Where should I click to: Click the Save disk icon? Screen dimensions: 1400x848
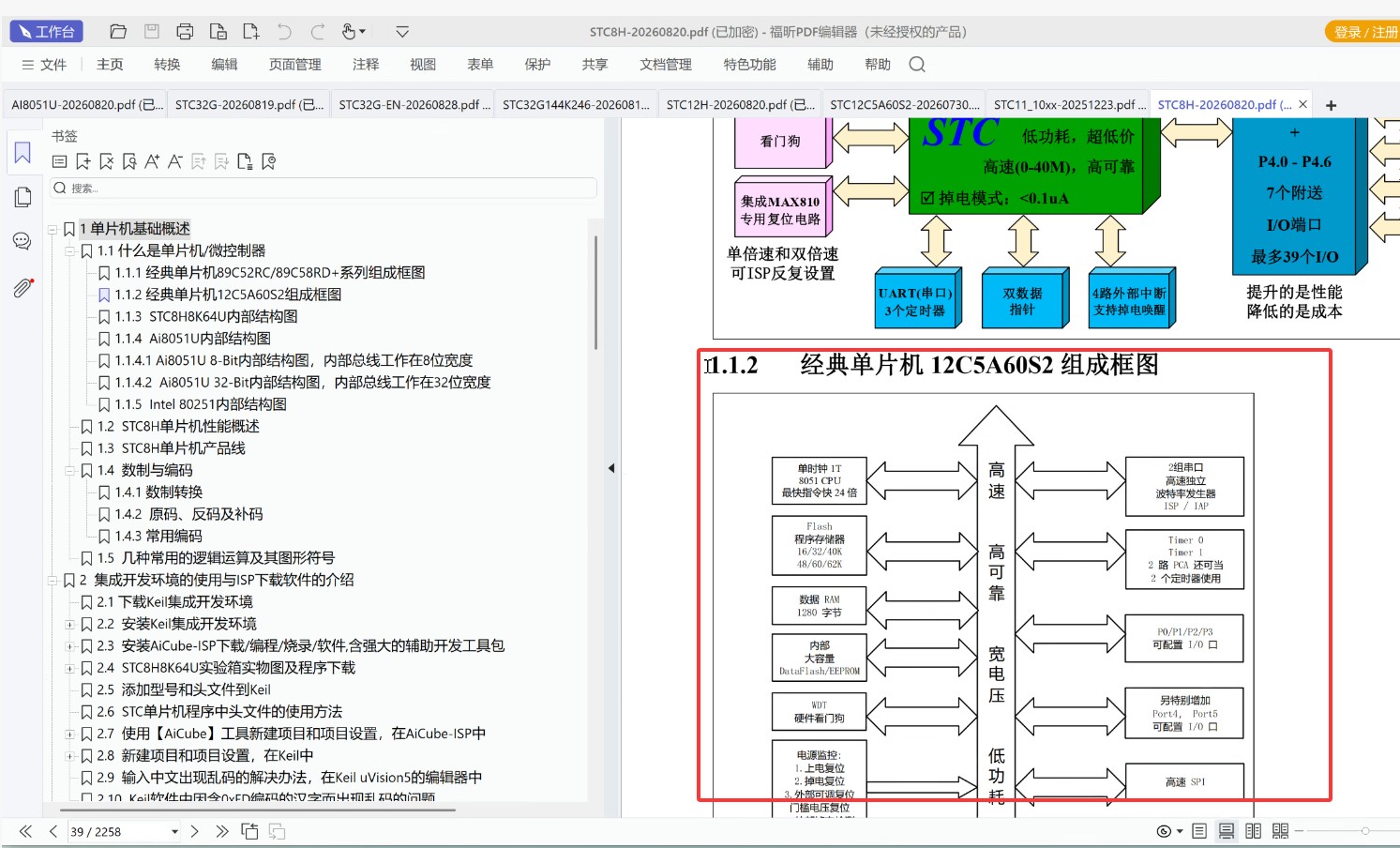(151, 32)
